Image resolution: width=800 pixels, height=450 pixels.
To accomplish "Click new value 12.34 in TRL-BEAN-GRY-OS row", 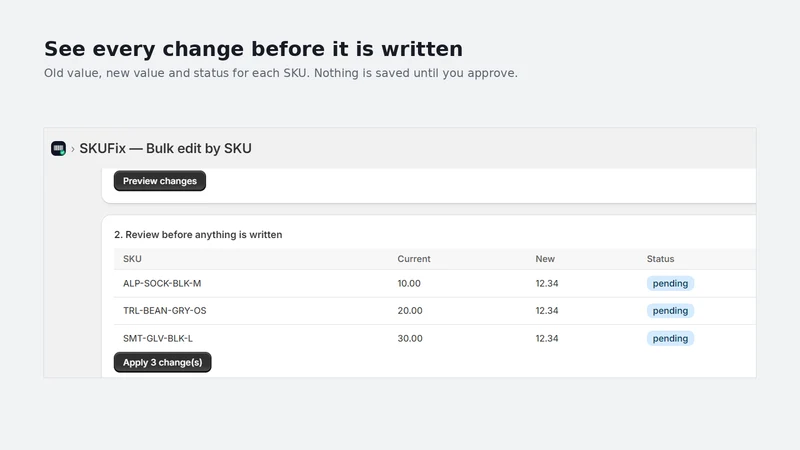I will coord(546,311).
